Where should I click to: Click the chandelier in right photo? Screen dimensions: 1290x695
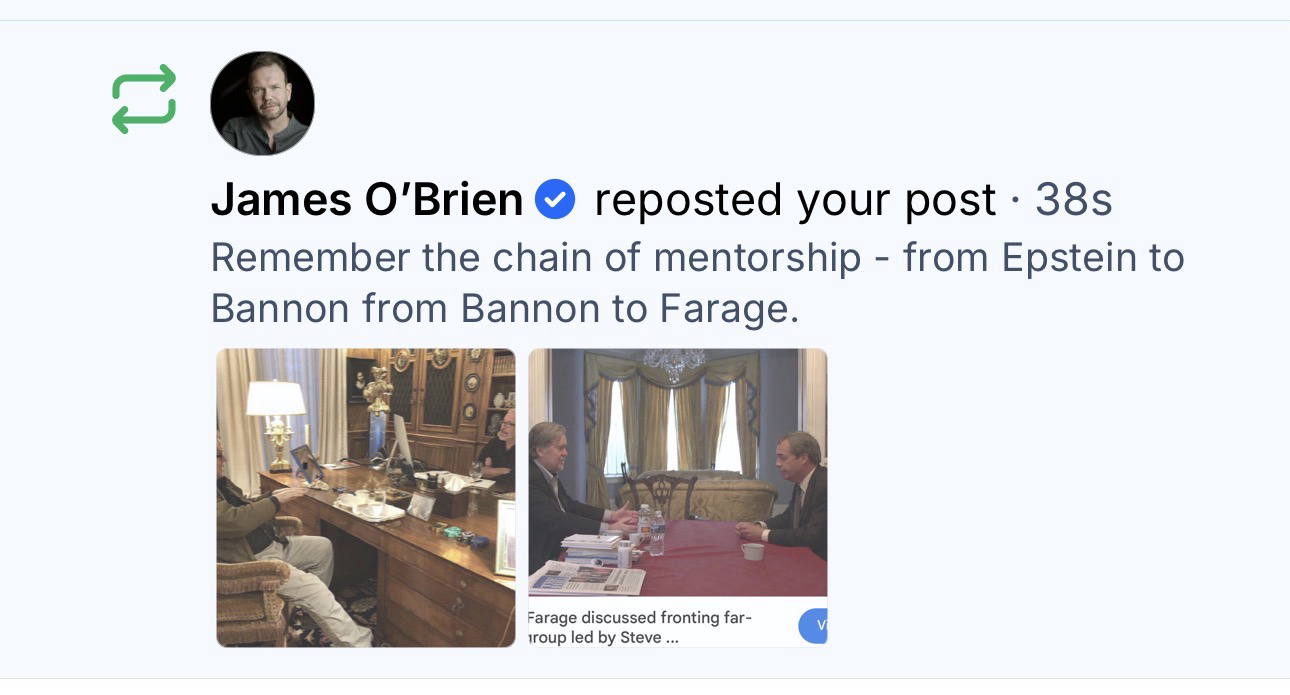click(x=675, y=363)
